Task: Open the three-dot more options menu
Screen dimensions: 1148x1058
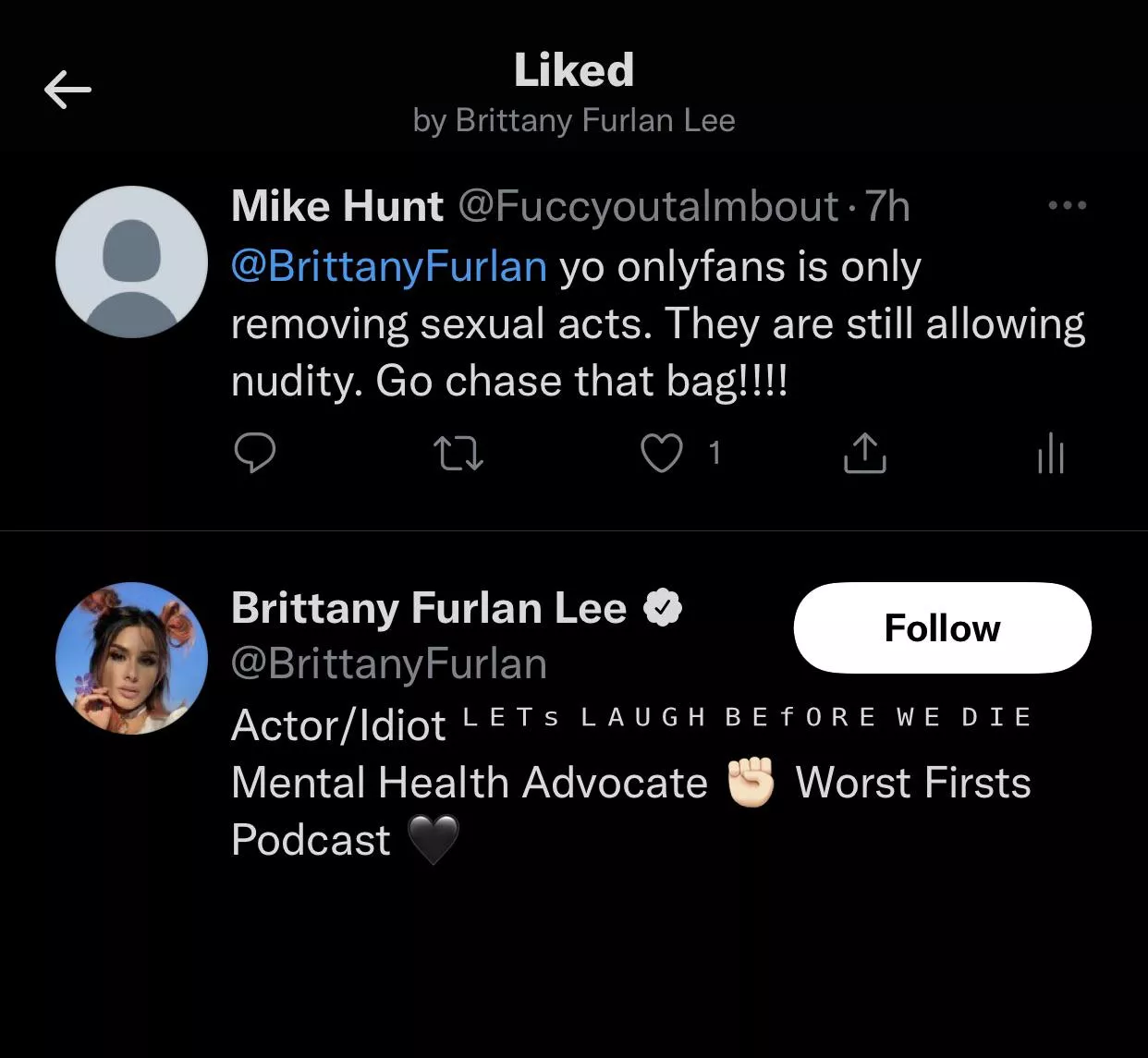Action: tap(1067, 205)
